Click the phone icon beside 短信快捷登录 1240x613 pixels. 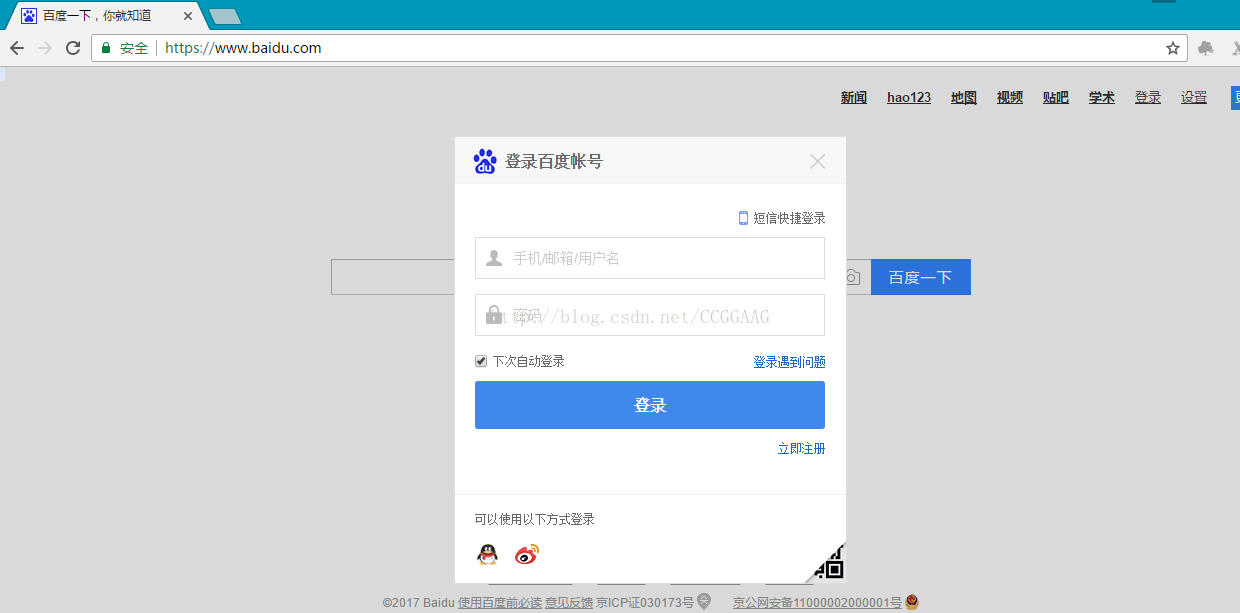coord(743,218)
